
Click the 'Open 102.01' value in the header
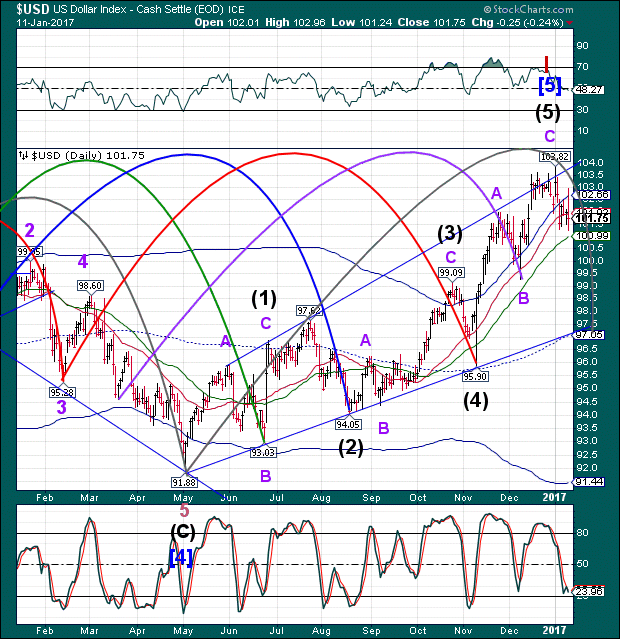(x=227, y=22)
